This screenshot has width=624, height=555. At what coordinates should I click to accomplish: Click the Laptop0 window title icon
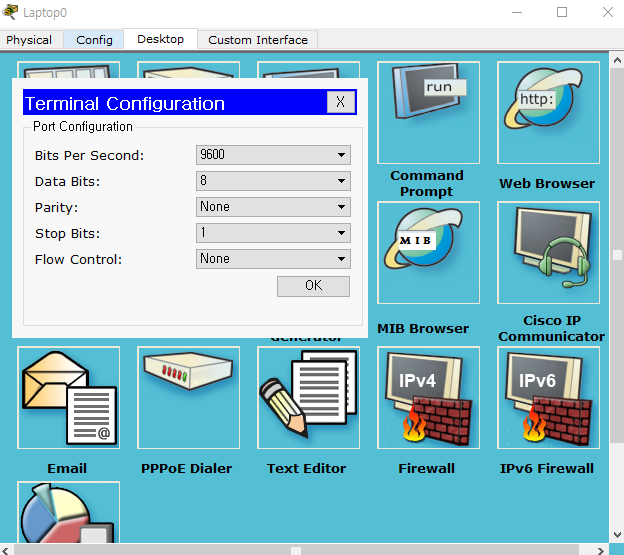[10, 12]
